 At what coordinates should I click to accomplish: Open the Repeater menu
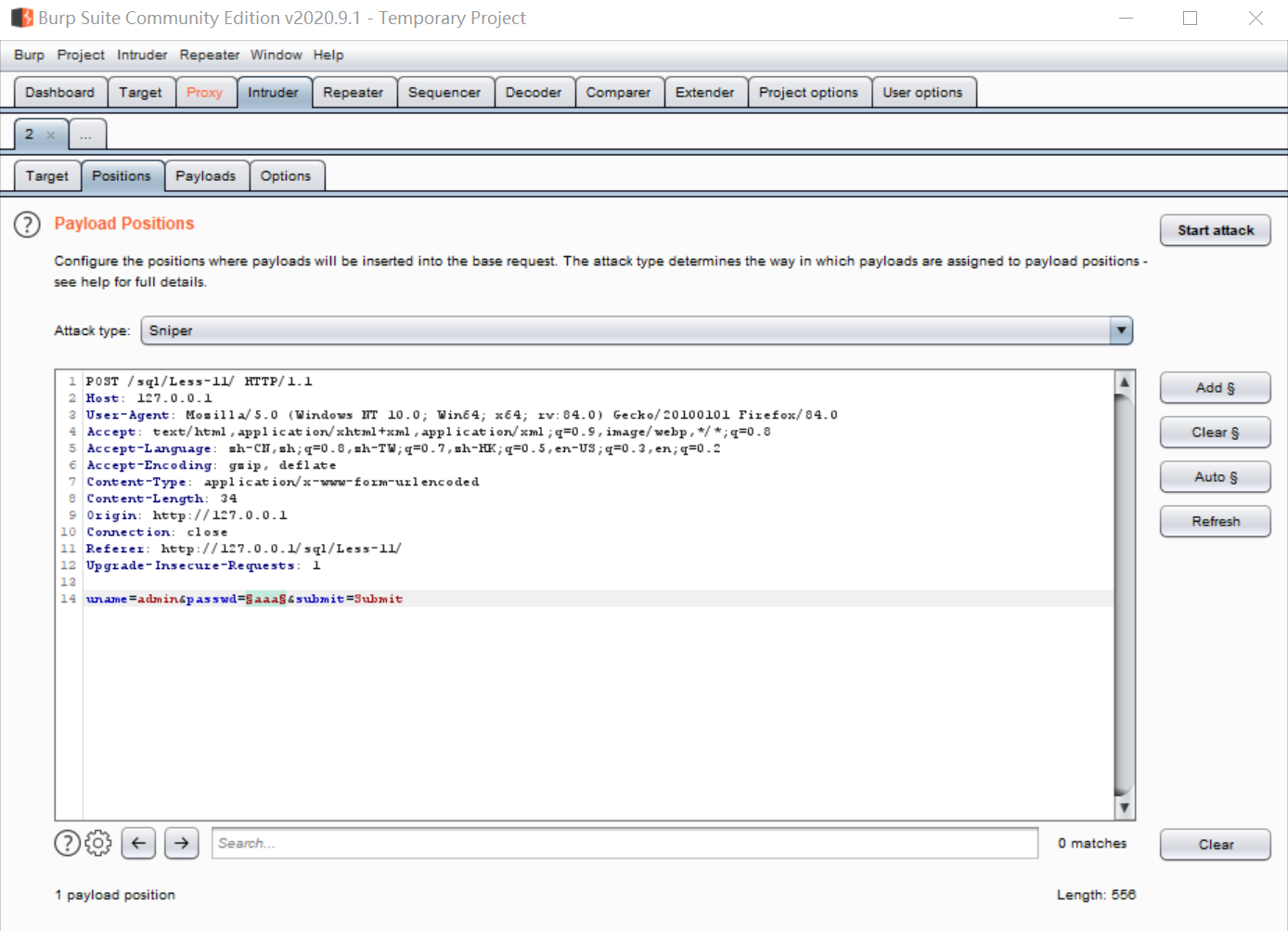coord(210,55)
